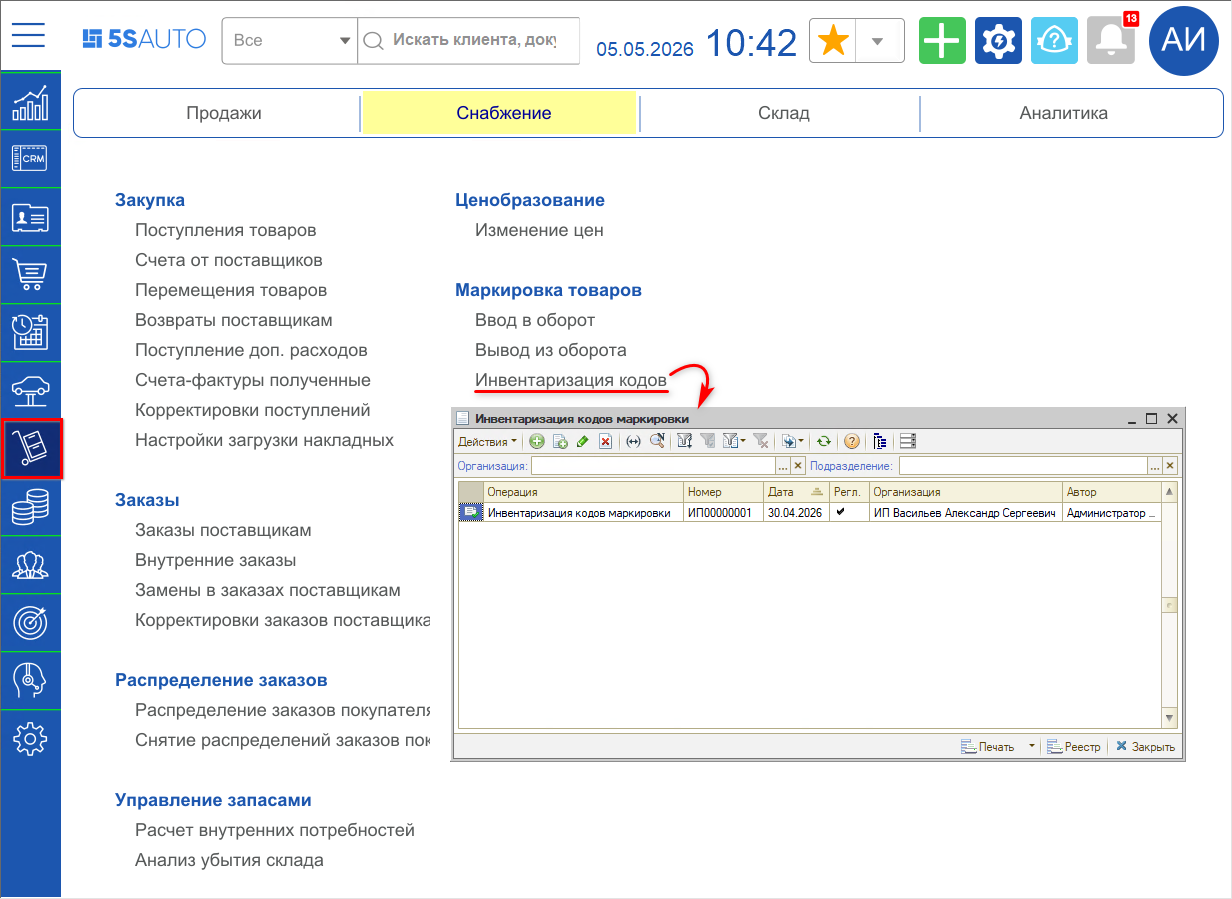The width and height of the screenshot is (1232, 899).
Task: Expand the favorites dropdown arrow beside star
Action: tap(878, 41)
